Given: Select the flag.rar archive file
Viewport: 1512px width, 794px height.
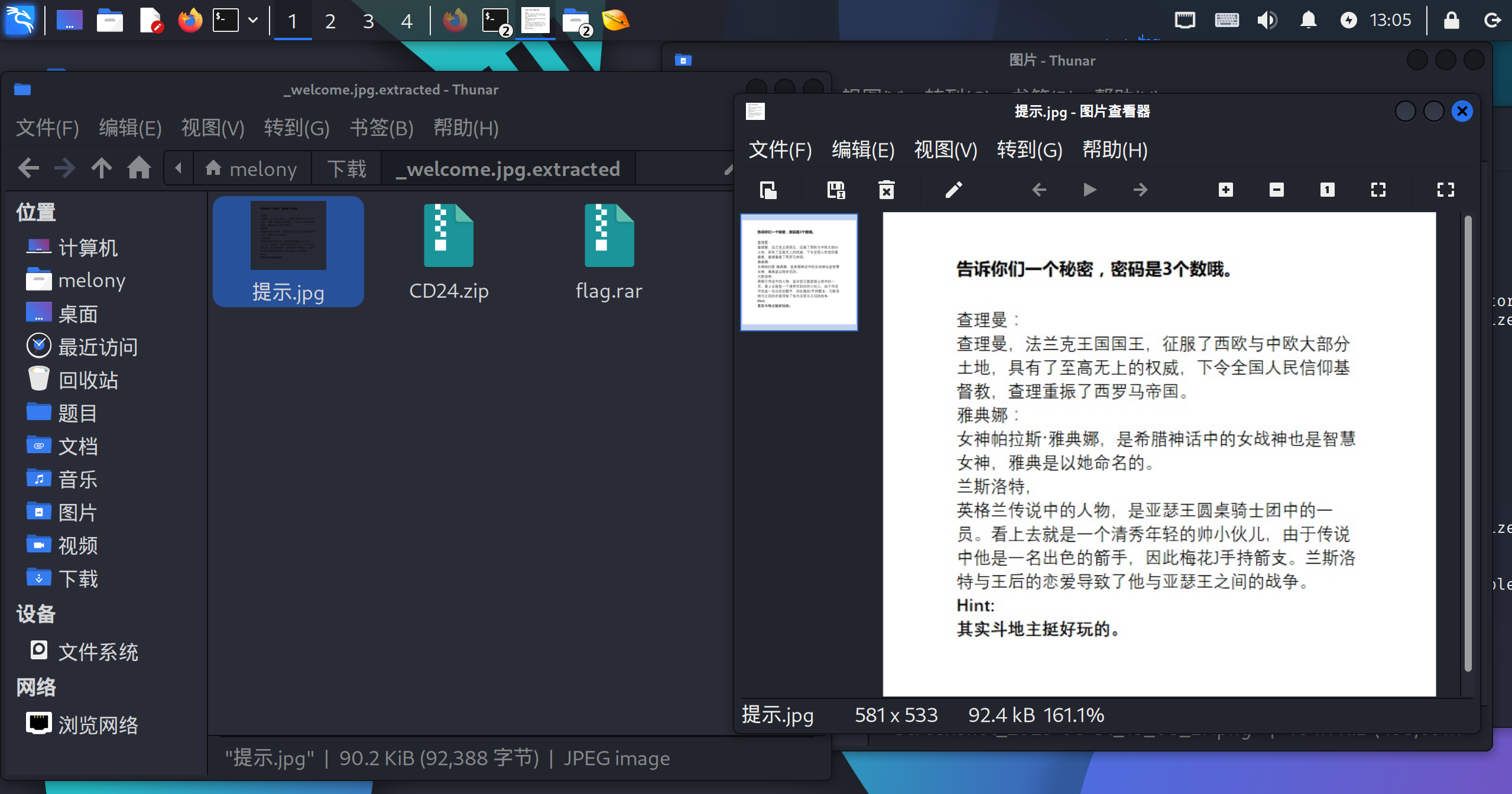Looking at the screenshot, I should point(609,252).
